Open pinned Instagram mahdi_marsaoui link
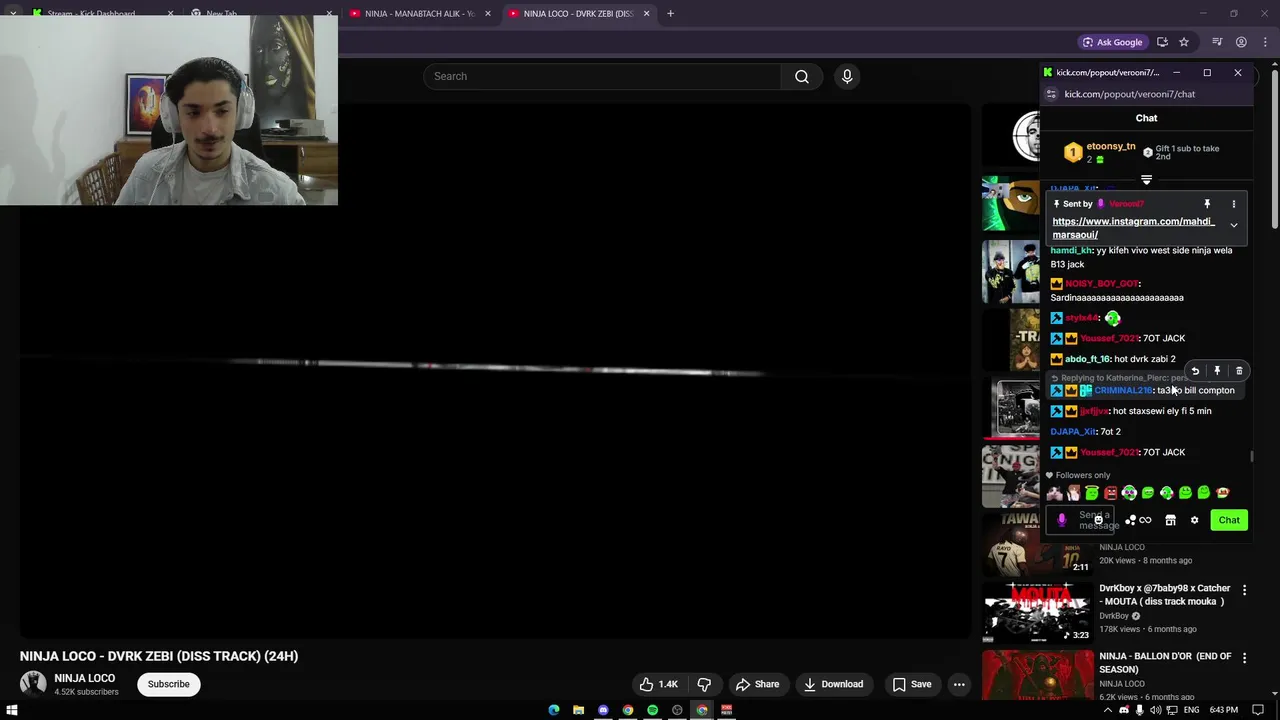Image resolution: width=1280 pixels, height=720 pixels. click(x=1133, y=228)
